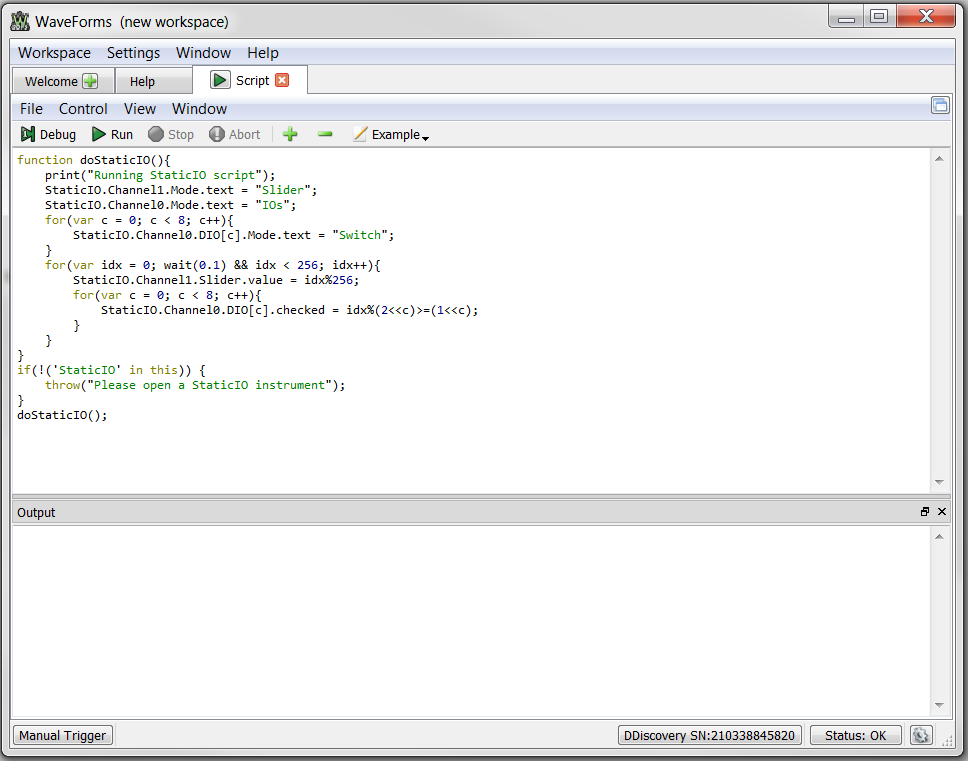
Task: Click the Output panel scroll down arrow
Action: (x=939, y=705)
